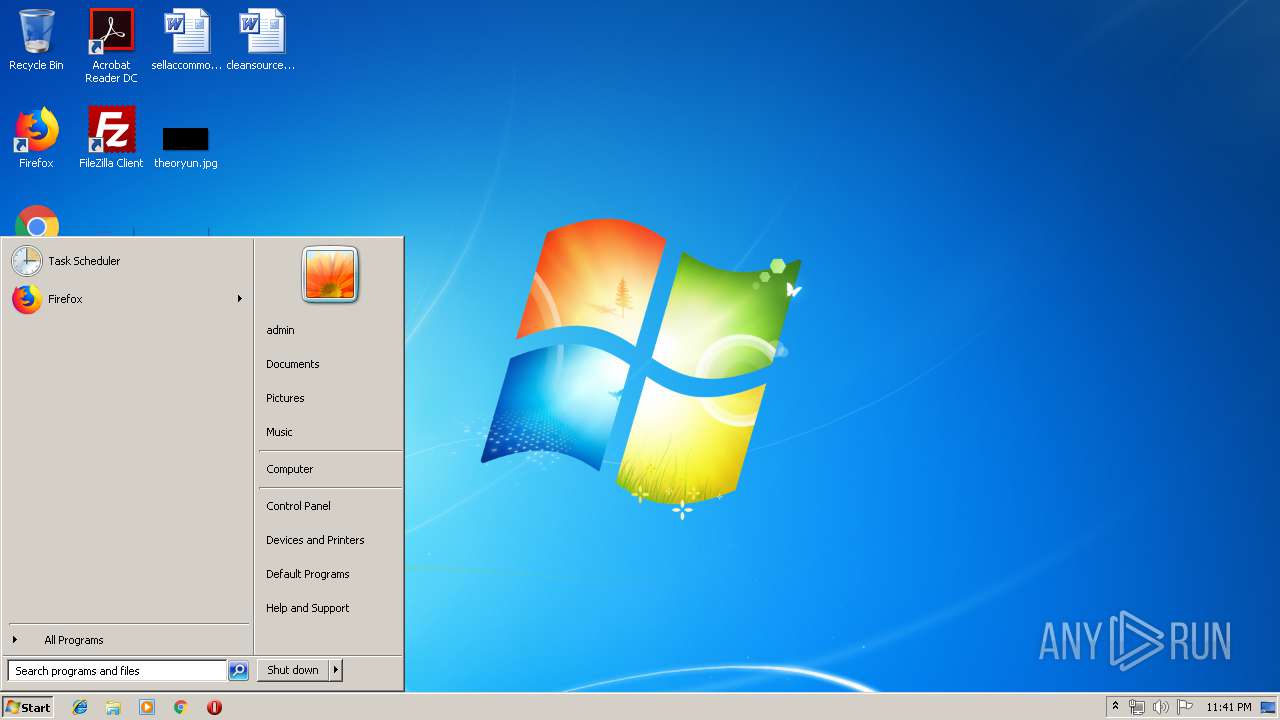Open the Recycle Bin desktop icon
This screenshot has width=1280, height=720.
click(x=36, y=40)
